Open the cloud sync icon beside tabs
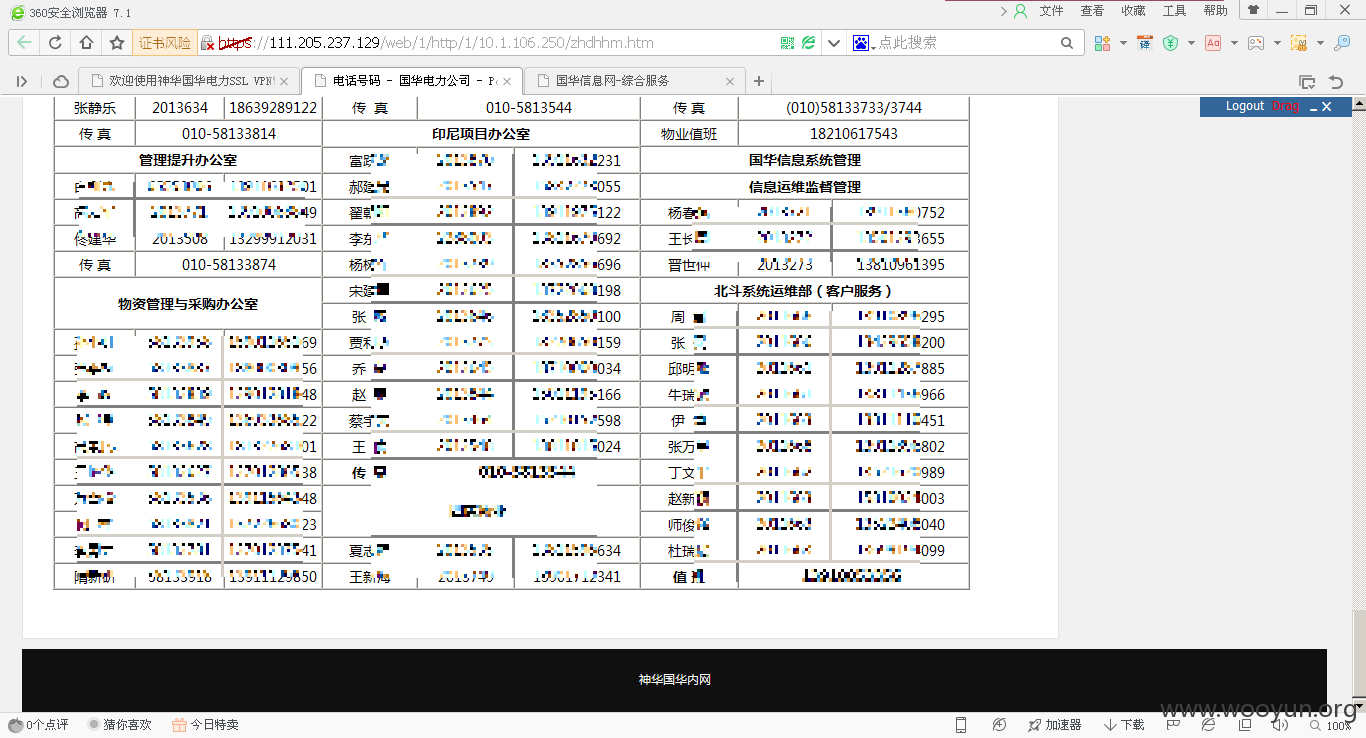Image resolution: width=1366 pixels, height=738 pixels. pyautogui.click(x=61, y=81)
